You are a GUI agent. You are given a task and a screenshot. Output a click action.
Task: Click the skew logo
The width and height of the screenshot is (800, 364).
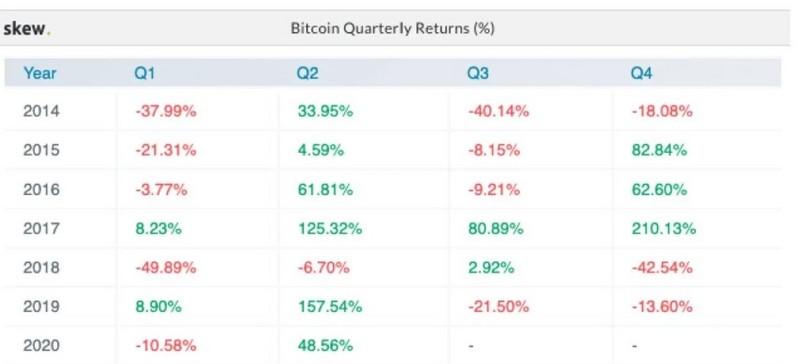tap(27, 29)
